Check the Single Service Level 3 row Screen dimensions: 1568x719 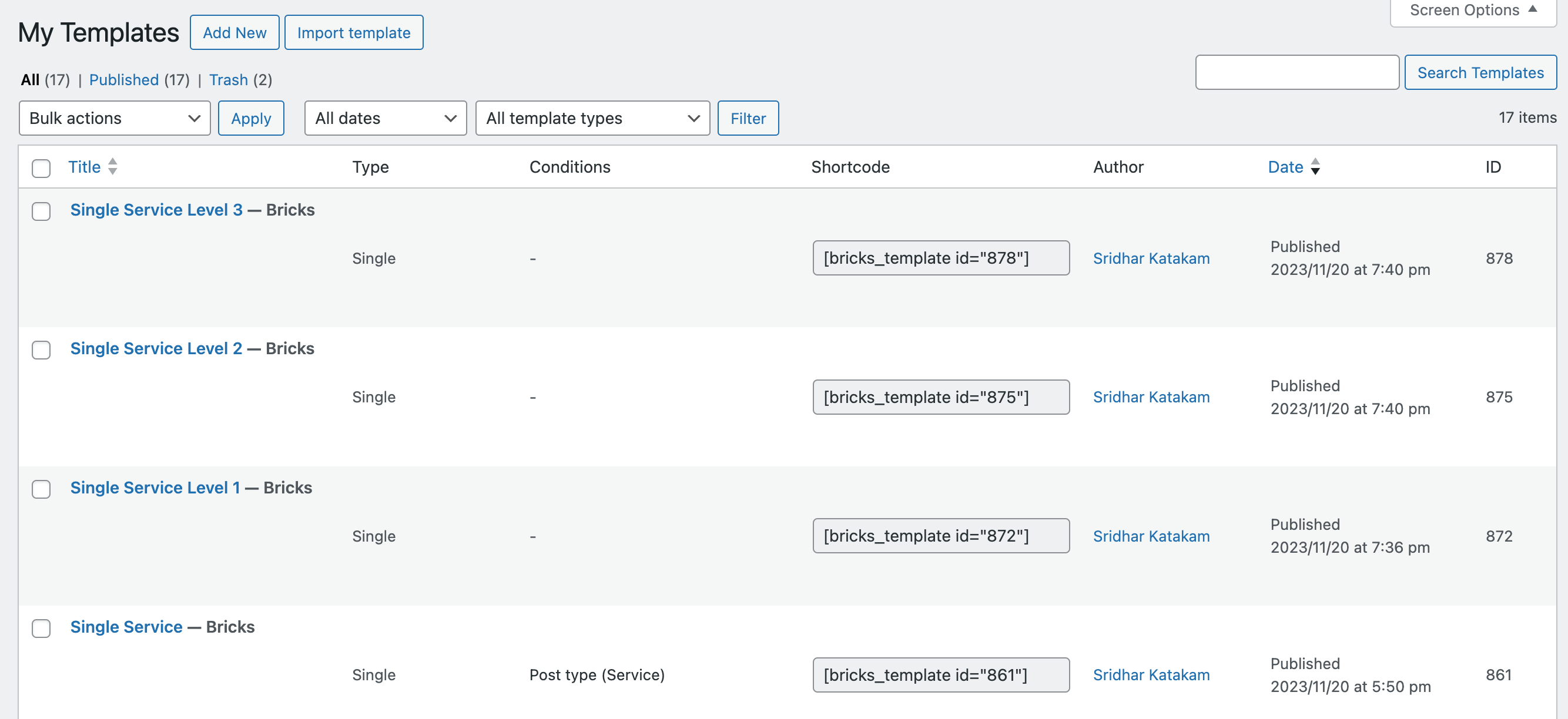[41, 211]
